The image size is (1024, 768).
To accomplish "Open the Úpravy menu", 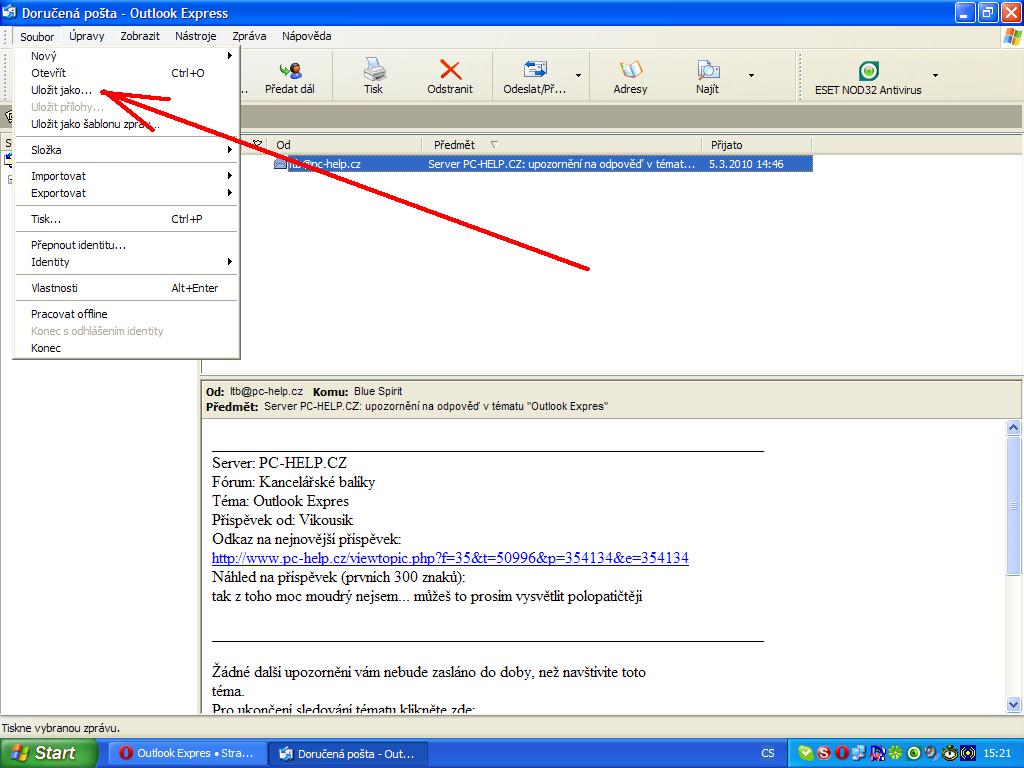I will 87,37.
